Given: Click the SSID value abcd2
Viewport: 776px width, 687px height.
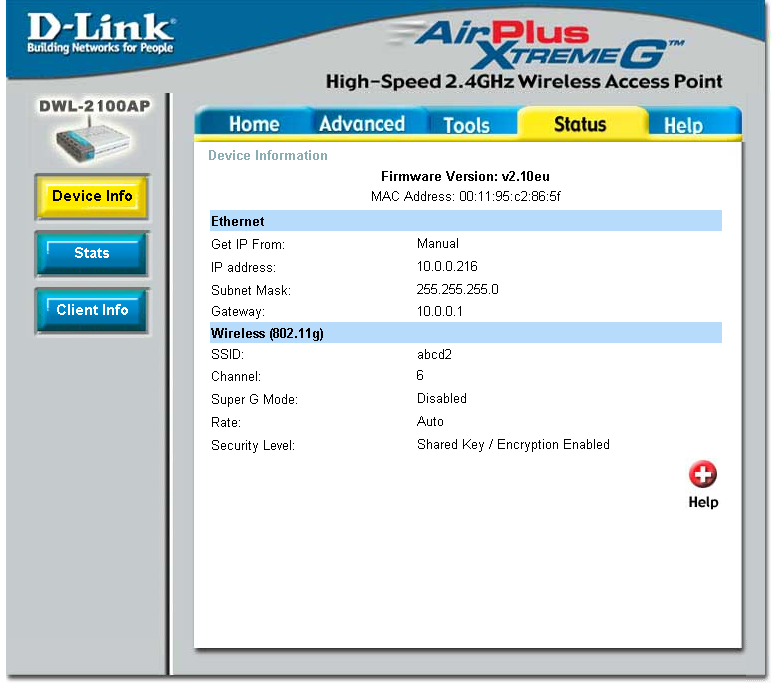Looking at the screenshot, I should [434, 354].
